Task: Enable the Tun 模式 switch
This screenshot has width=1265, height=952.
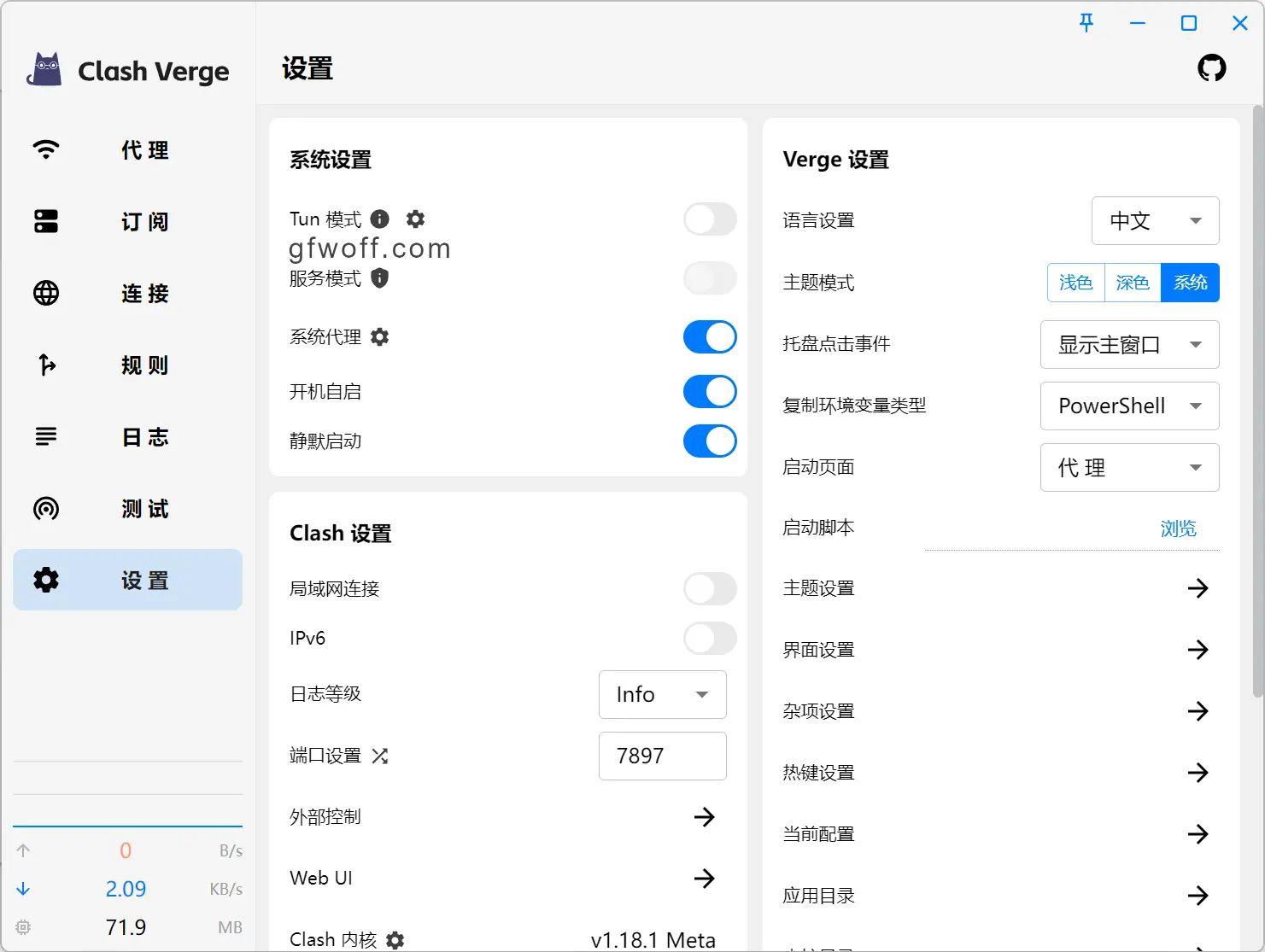Action: 710,219
